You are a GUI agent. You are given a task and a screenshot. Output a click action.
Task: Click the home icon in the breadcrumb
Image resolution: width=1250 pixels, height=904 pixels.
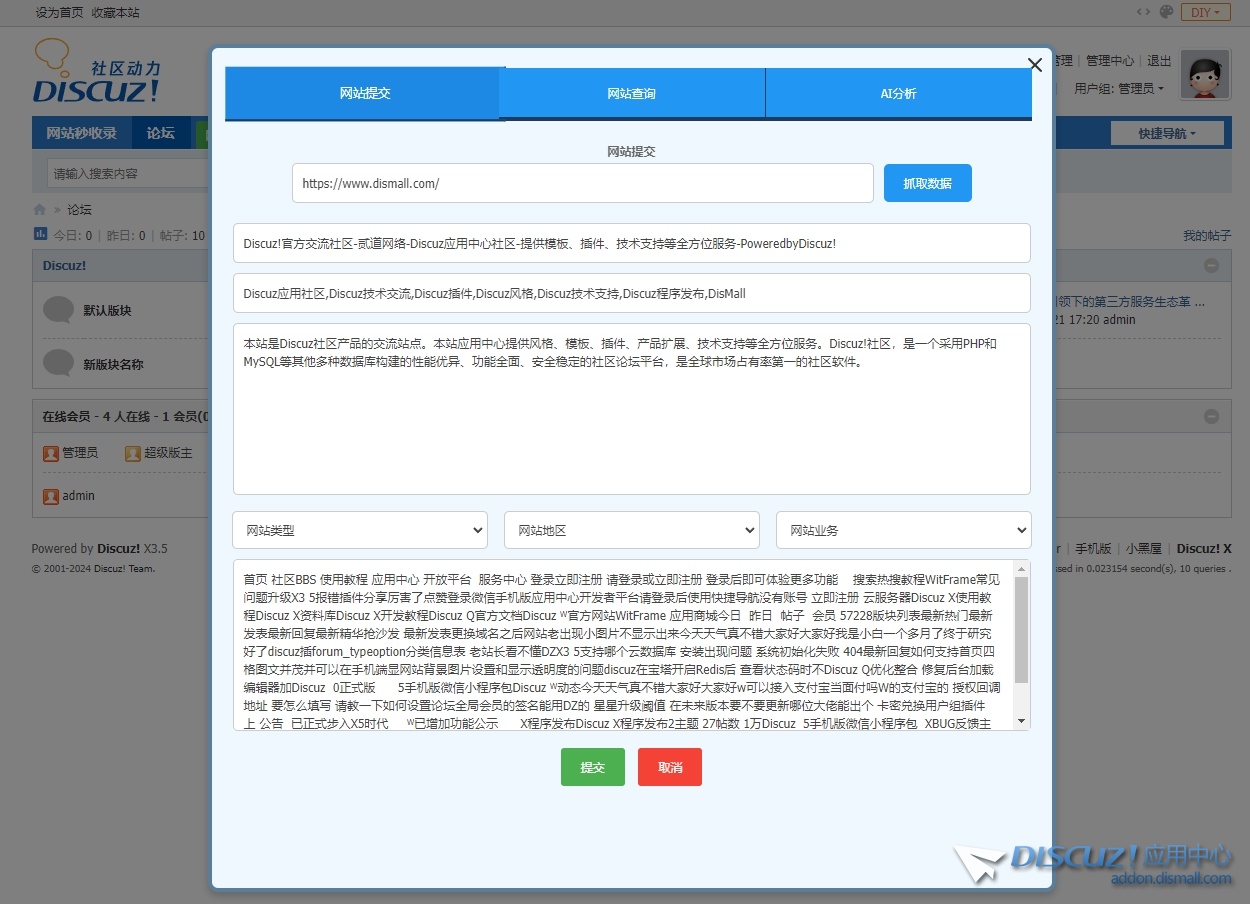pyautogui.click(x=40, y=210)
